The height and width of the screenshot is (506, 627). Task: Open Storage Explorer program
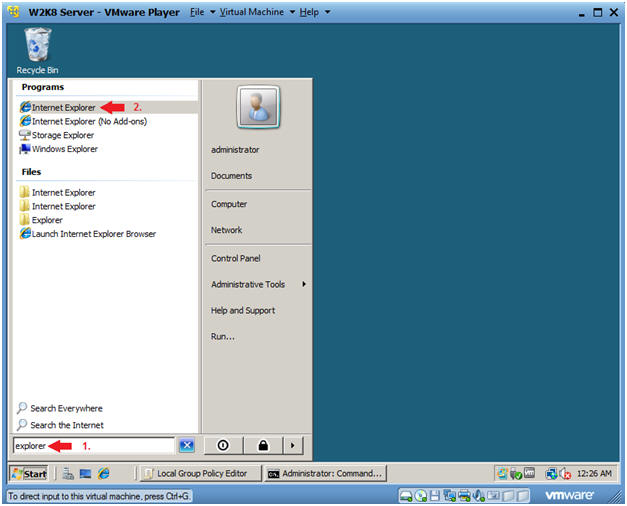click(57, 135)
